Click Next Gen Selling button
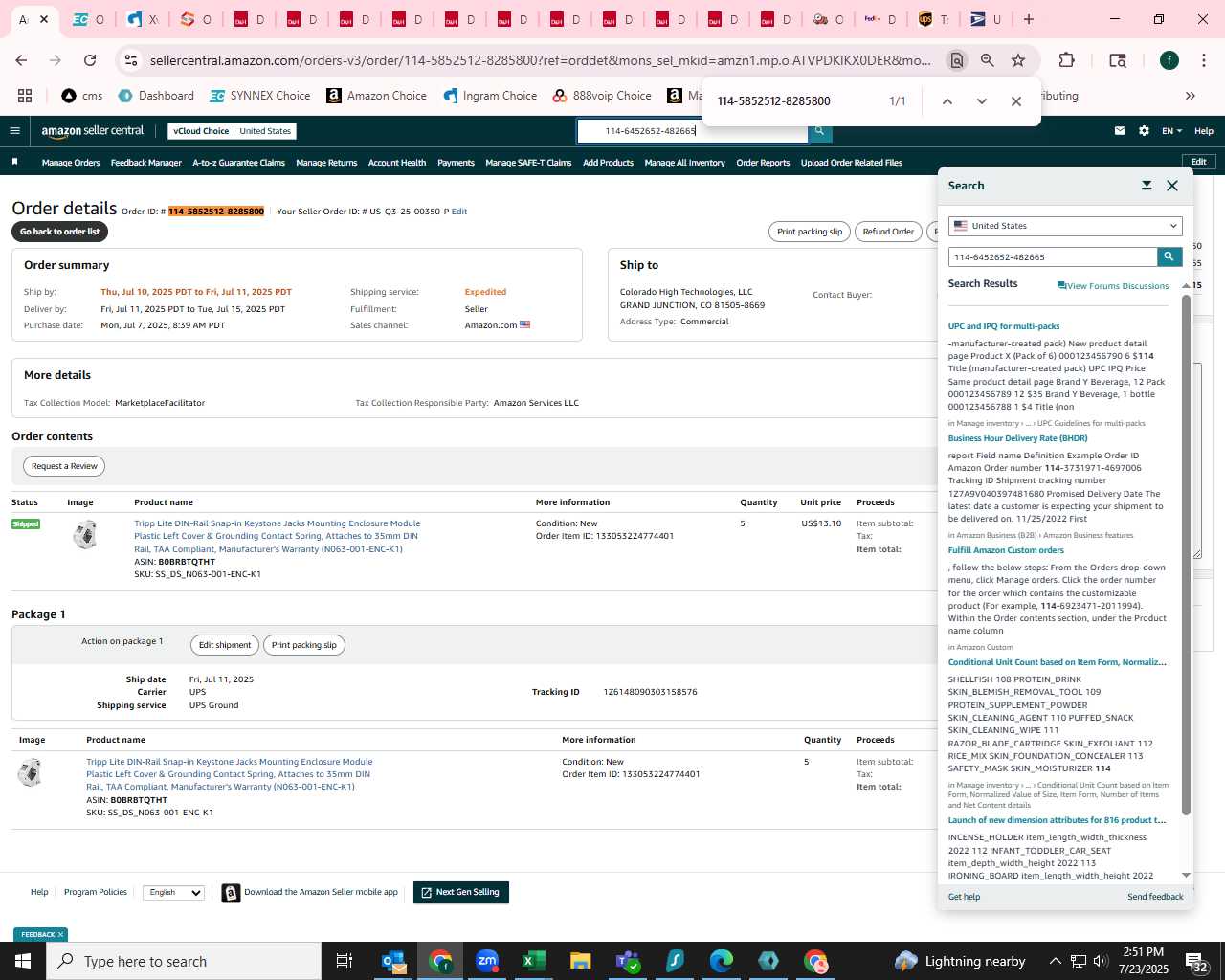This screenshot has width=1225, height=980. [460, 892]
